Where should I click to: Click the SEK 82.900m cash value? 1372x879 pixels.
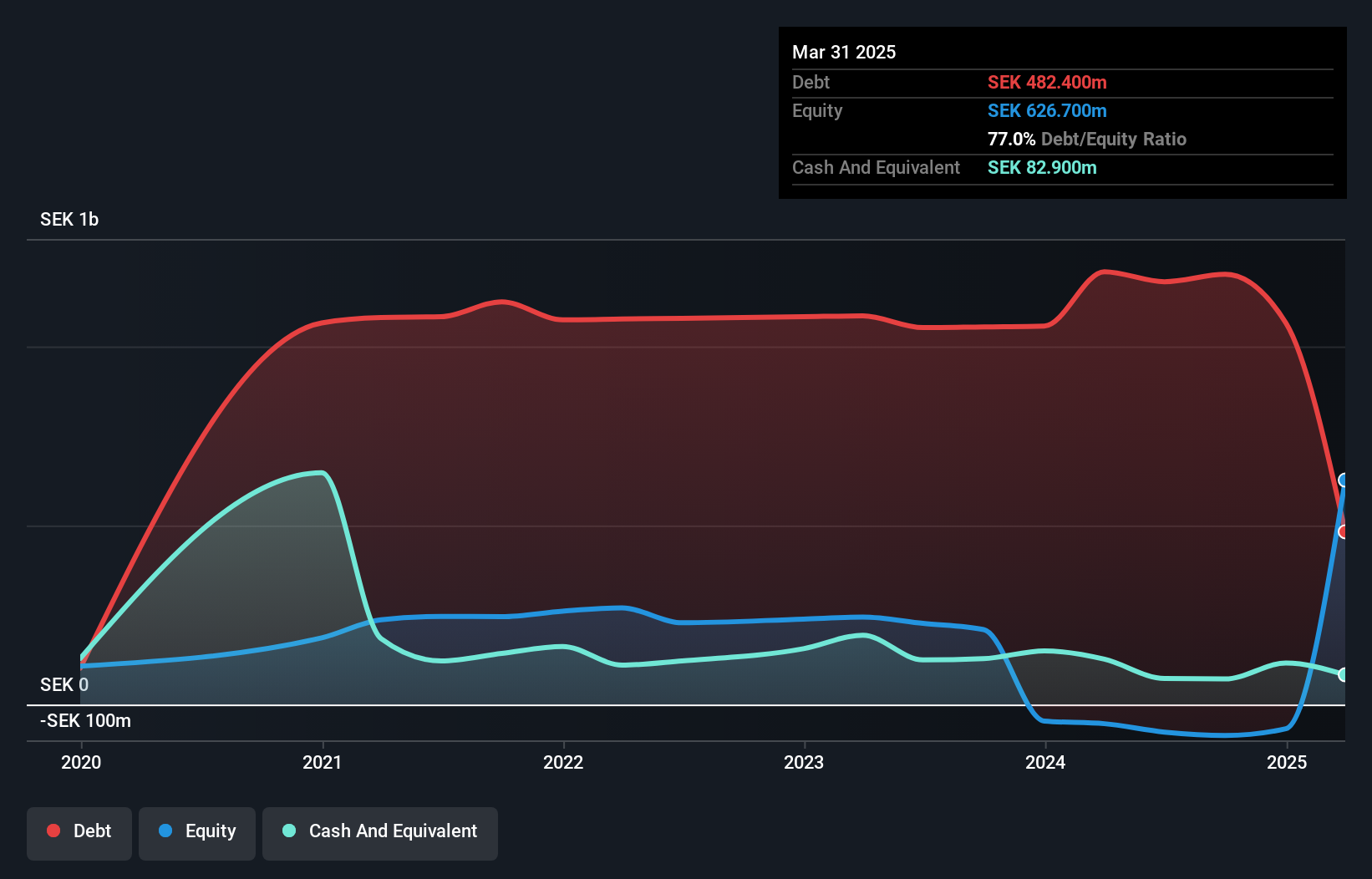pos(1042,168)
